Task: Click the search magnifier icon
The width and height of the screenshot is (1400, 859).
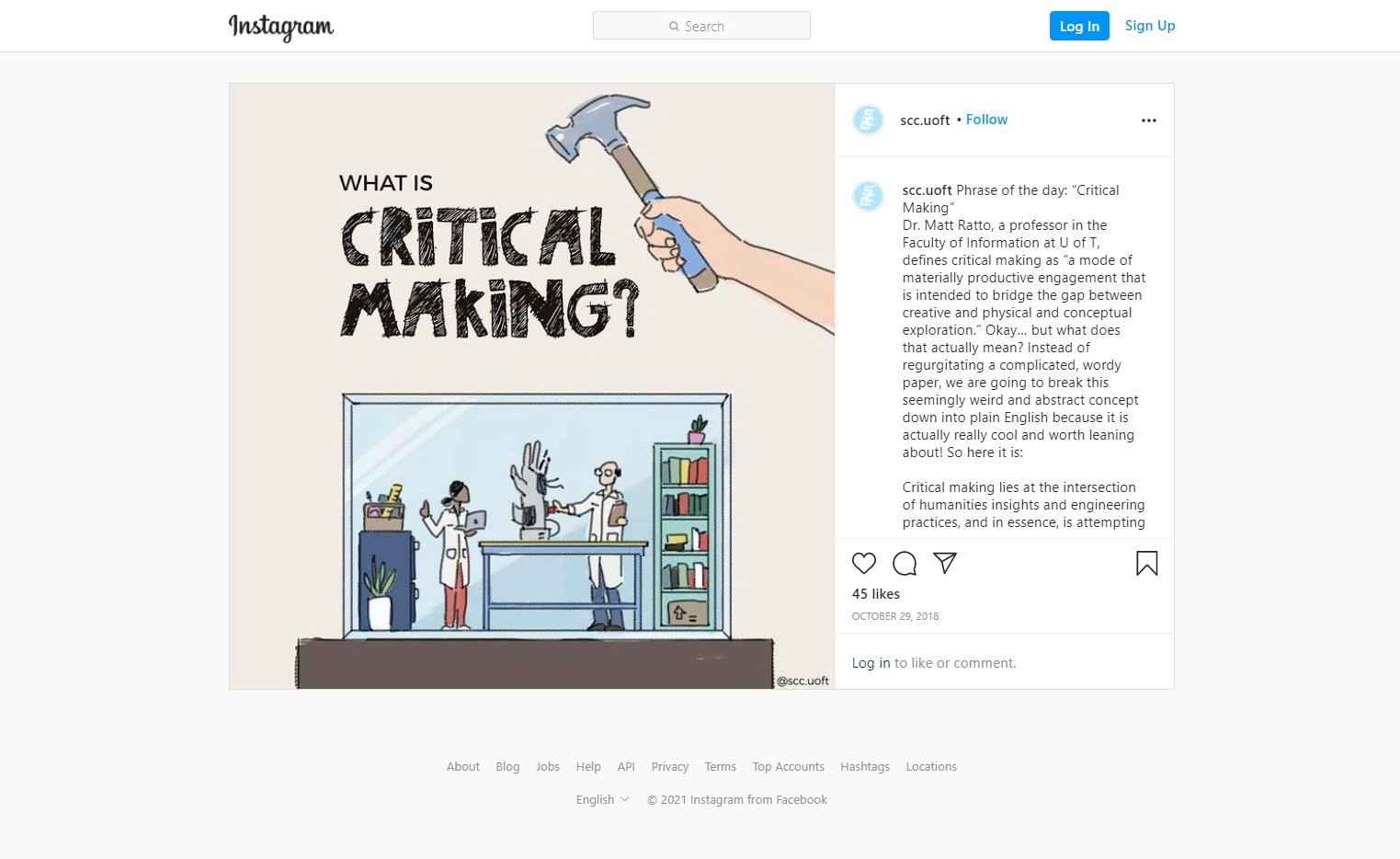Action: pyautogui.click(x=674, y=27)
